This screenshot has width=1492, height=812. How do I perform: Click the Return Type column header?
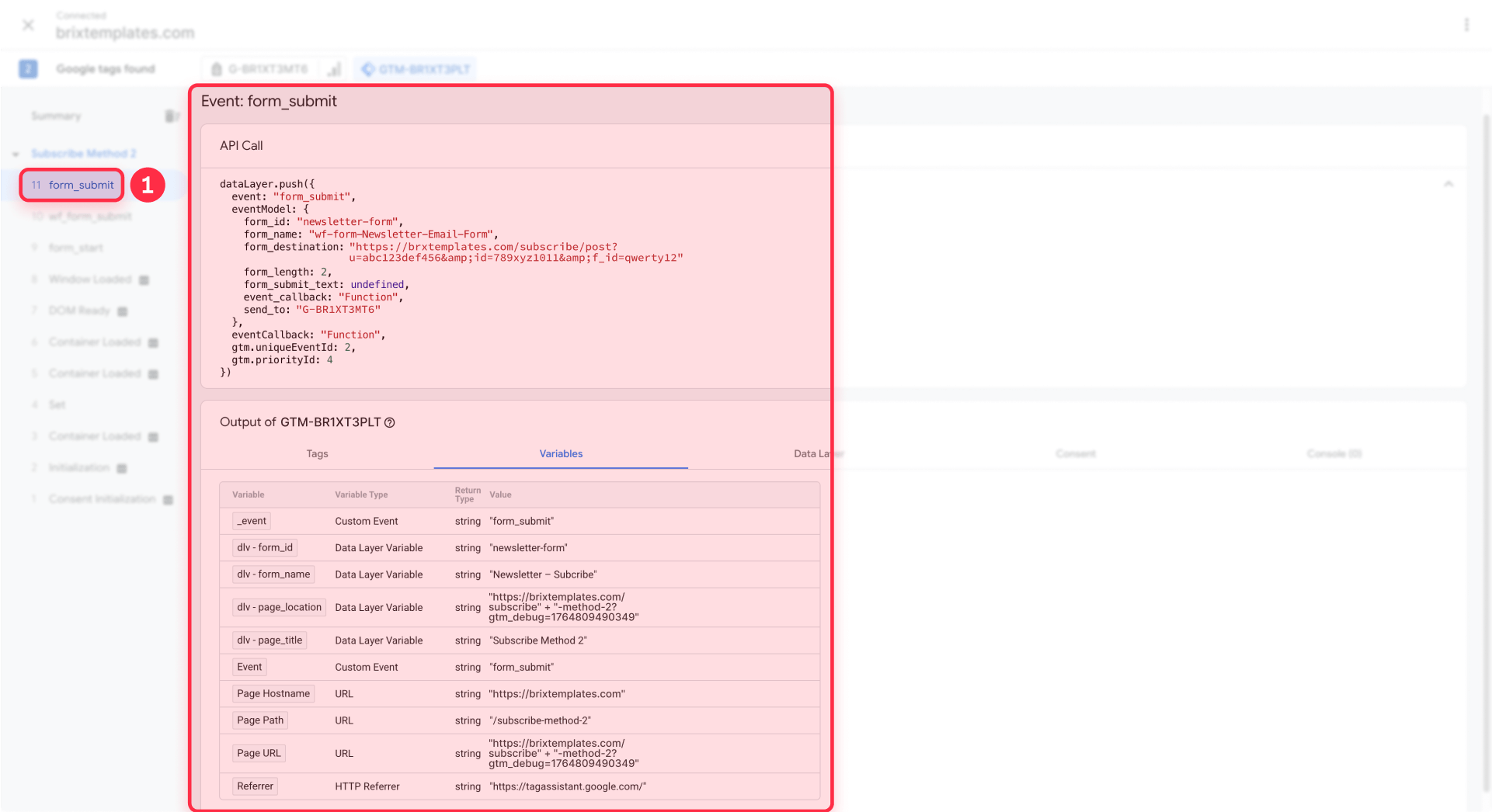pyautogui.click(x=468, y=494)
